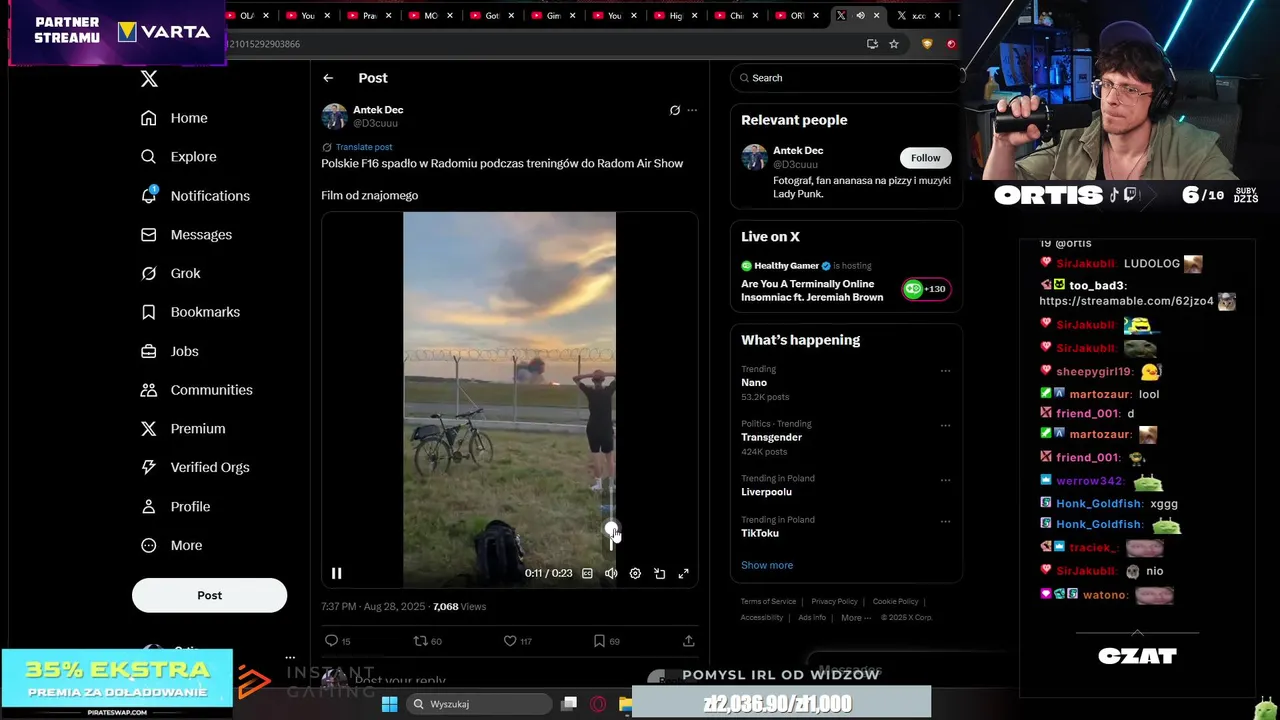
Task: Open video settings gear
Action: 635,573
